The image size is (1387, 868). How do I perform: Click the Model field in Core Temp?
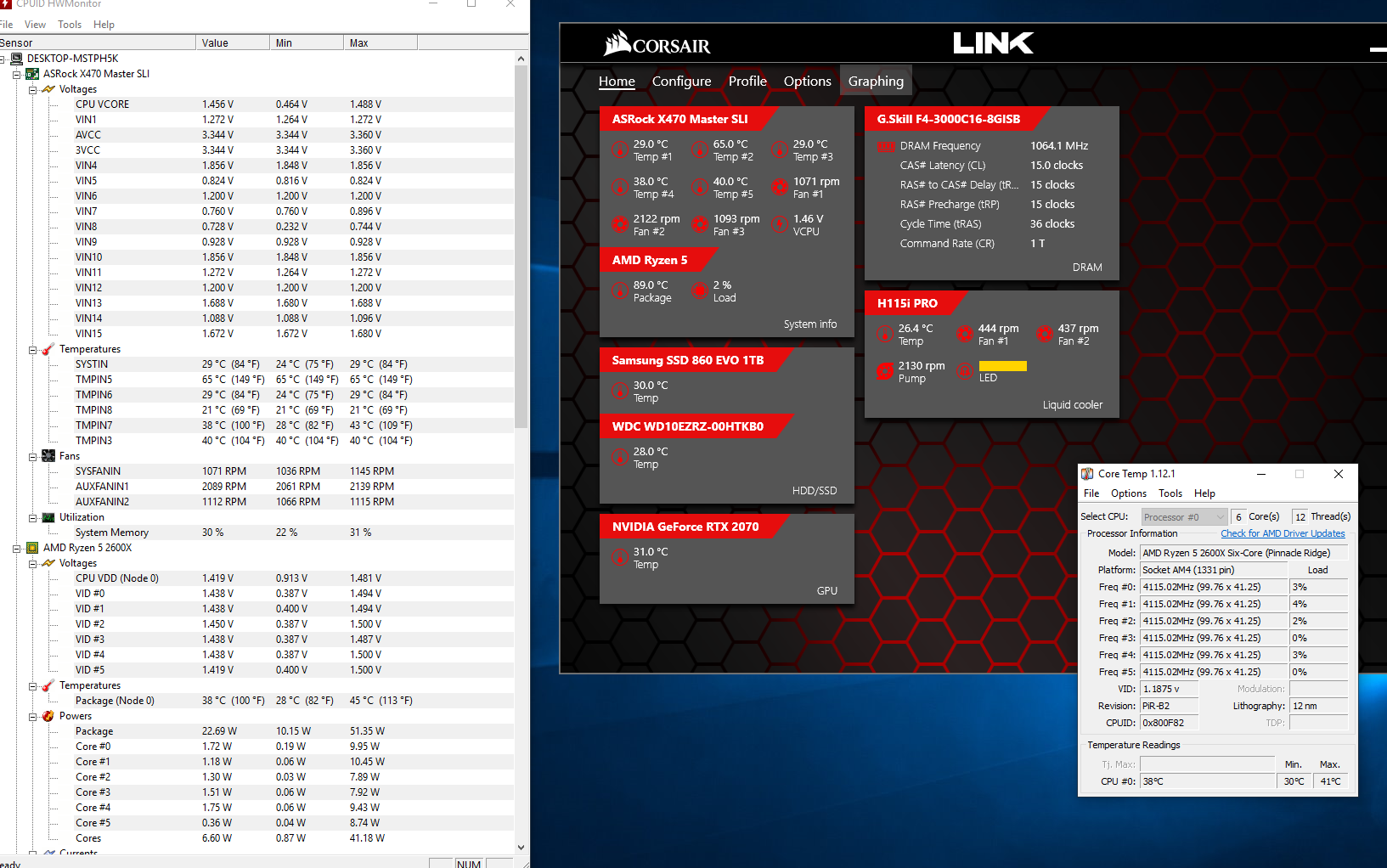coord(1244,553)
